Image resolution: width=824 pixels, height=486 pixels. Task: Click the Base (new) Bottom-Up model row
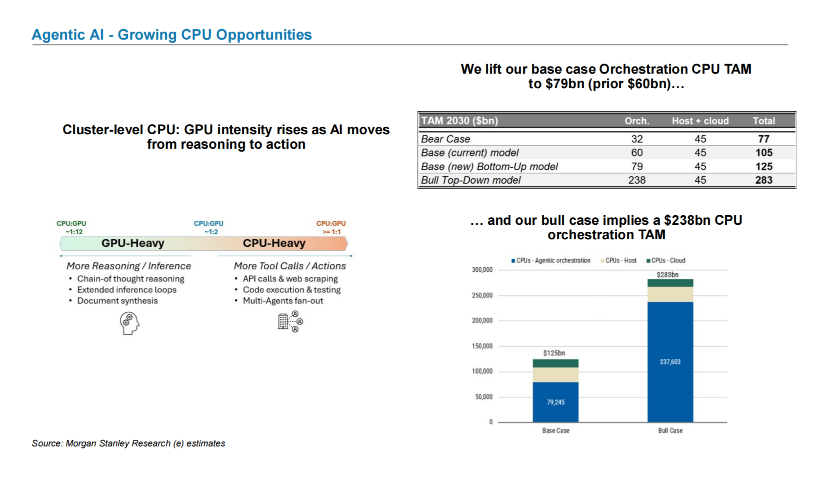[x=607, y=166]
